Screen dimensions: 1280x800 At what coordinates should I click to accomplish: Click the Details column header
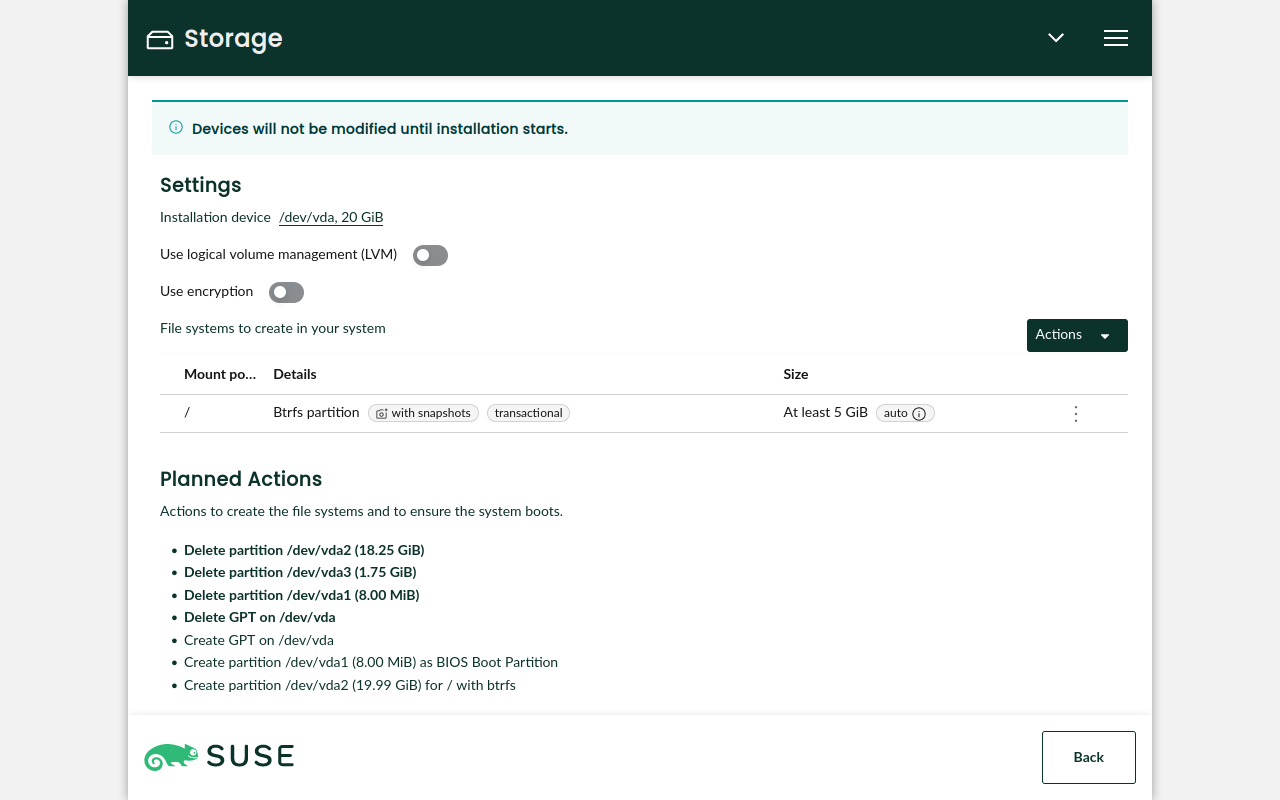(x=295, y=374)
